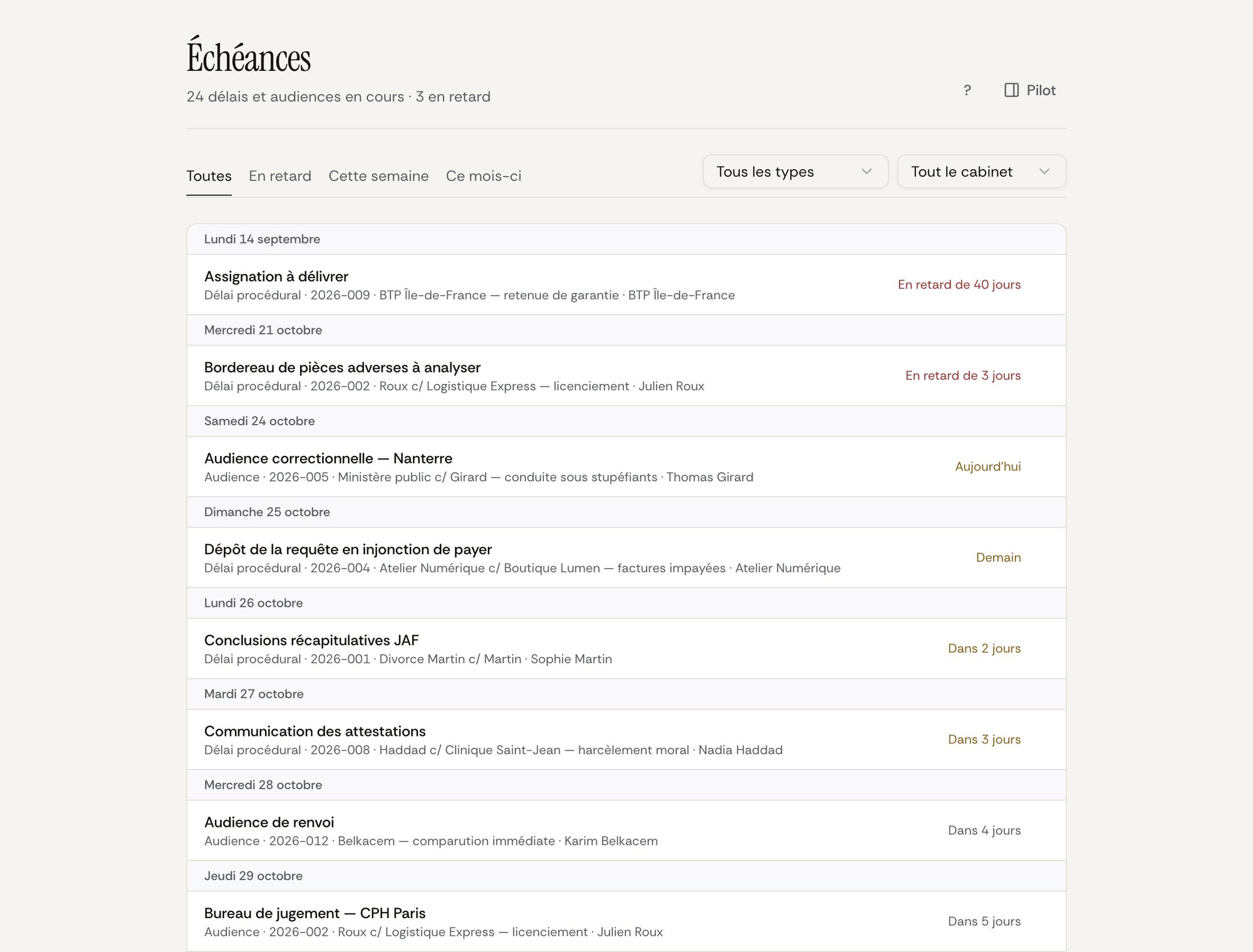Click the Dans 2 jours label
This screenshot has height=952, width=1253.
(x=984, y=648)
